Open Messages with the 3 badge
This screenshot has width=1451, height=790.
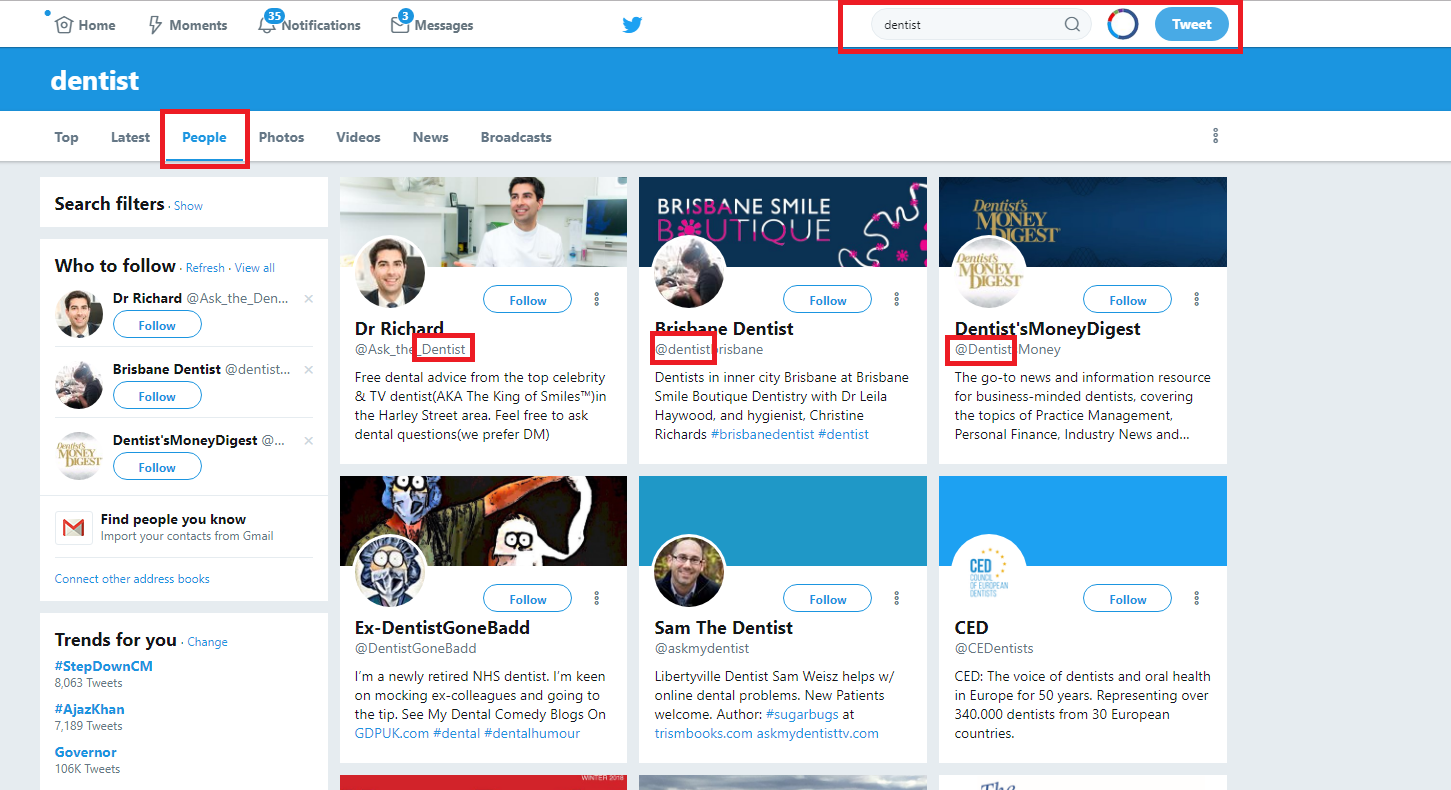pos(432,24)
